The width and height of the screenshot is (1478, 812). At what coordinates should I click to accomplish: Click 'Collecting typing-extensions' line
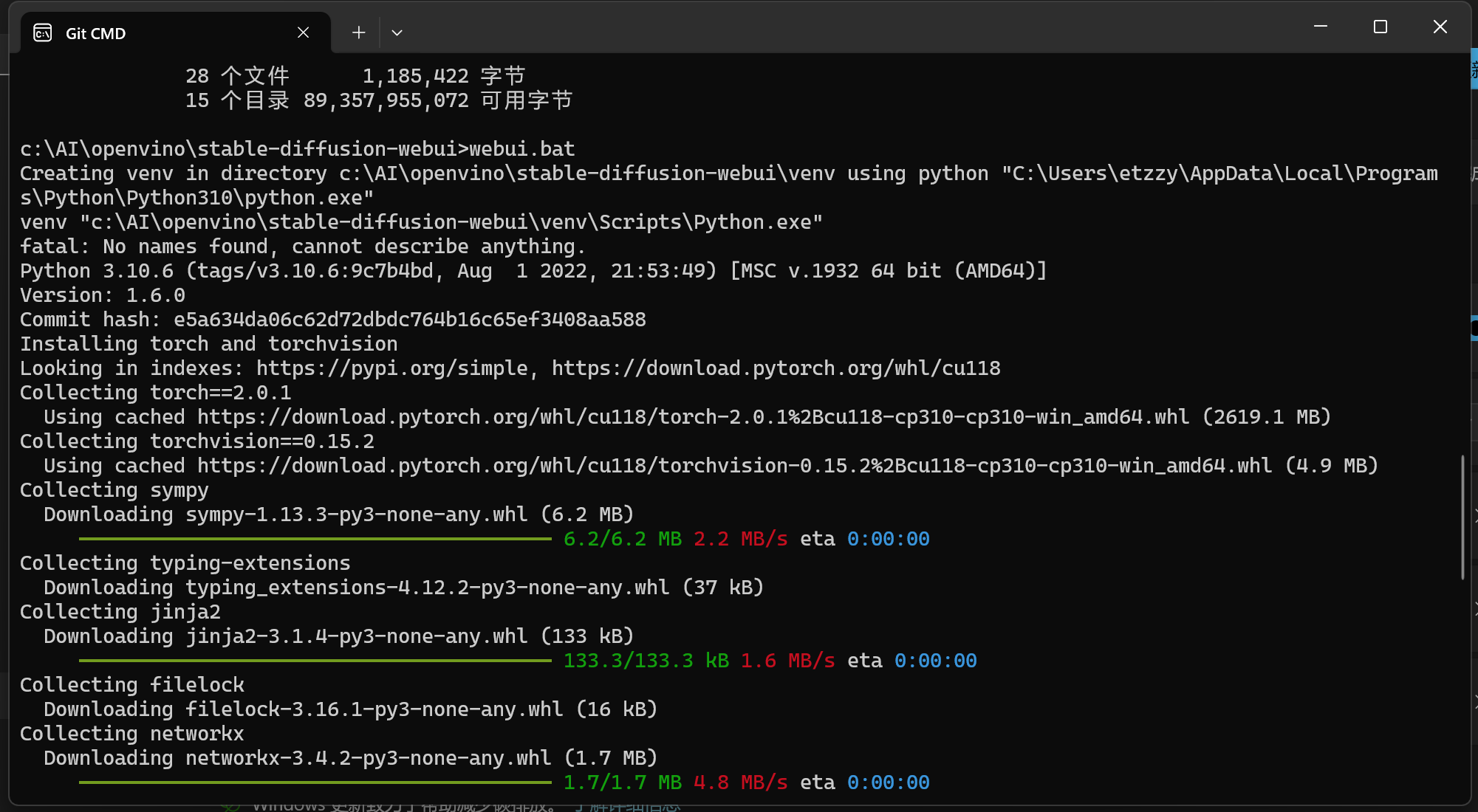(185, 563)
